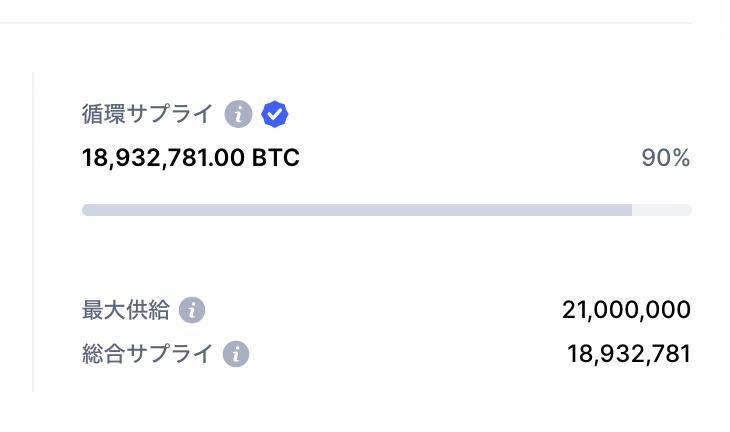Click the filled portion of supply progress bar
The image size is (730, 432).
(x=357, y=210)
